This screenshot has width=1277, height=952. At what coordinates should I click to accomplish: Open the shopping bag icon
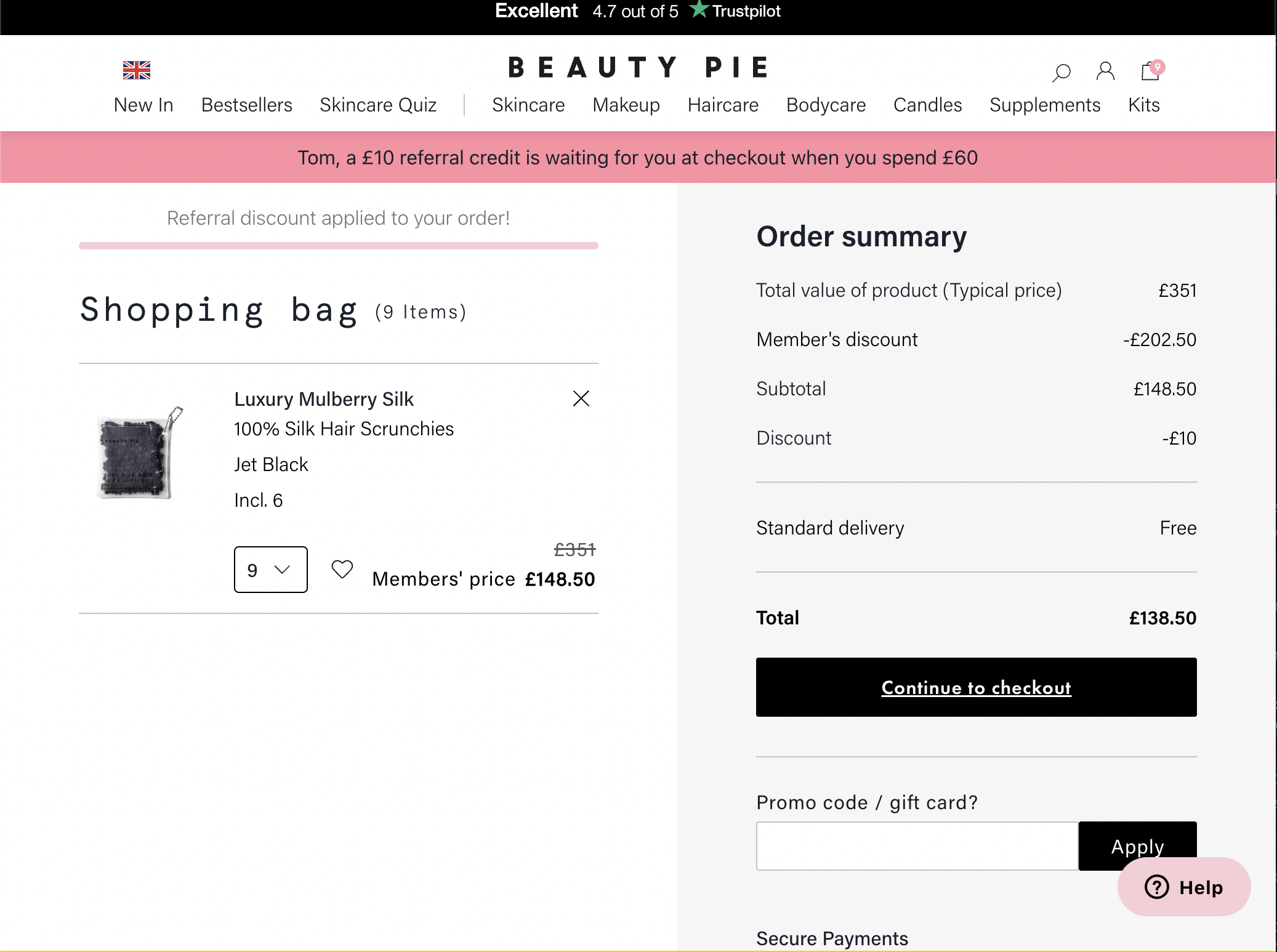[x=1150, y=71]
